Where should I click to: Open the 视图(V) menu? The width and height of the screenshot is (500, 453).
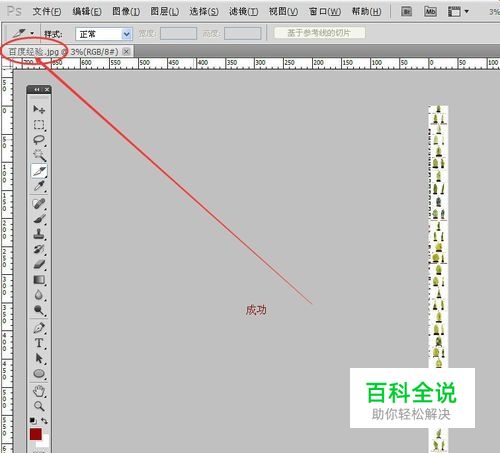pos(283,12)
